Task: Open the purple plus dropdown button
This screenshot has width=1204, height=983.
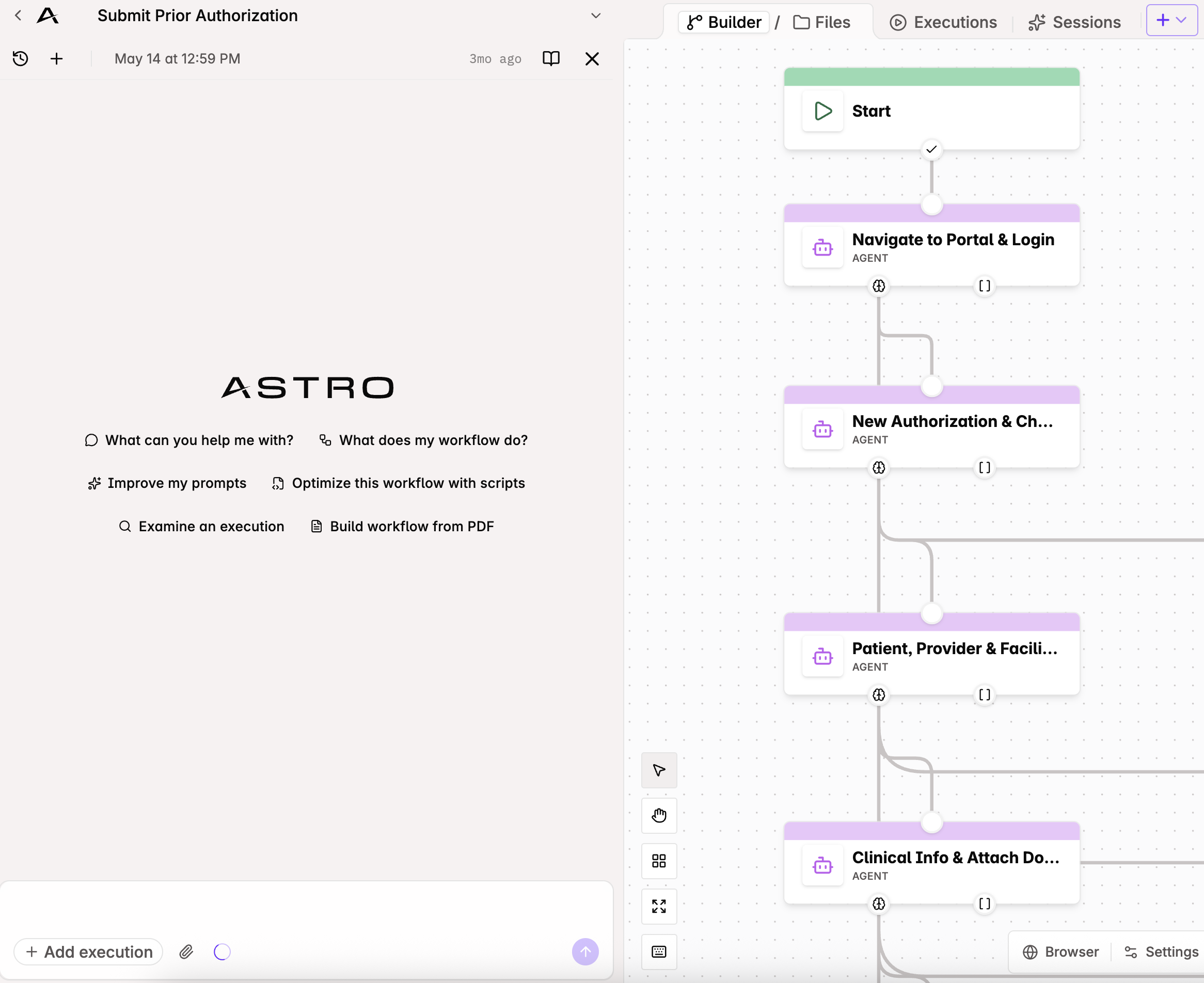Action: point(1171,20)
